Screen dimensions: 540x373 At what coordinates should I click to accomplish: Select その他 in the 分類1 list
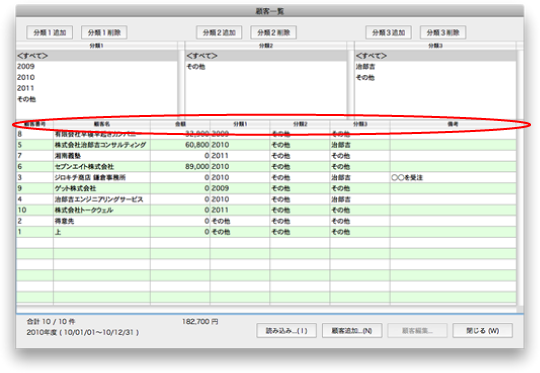97,99
